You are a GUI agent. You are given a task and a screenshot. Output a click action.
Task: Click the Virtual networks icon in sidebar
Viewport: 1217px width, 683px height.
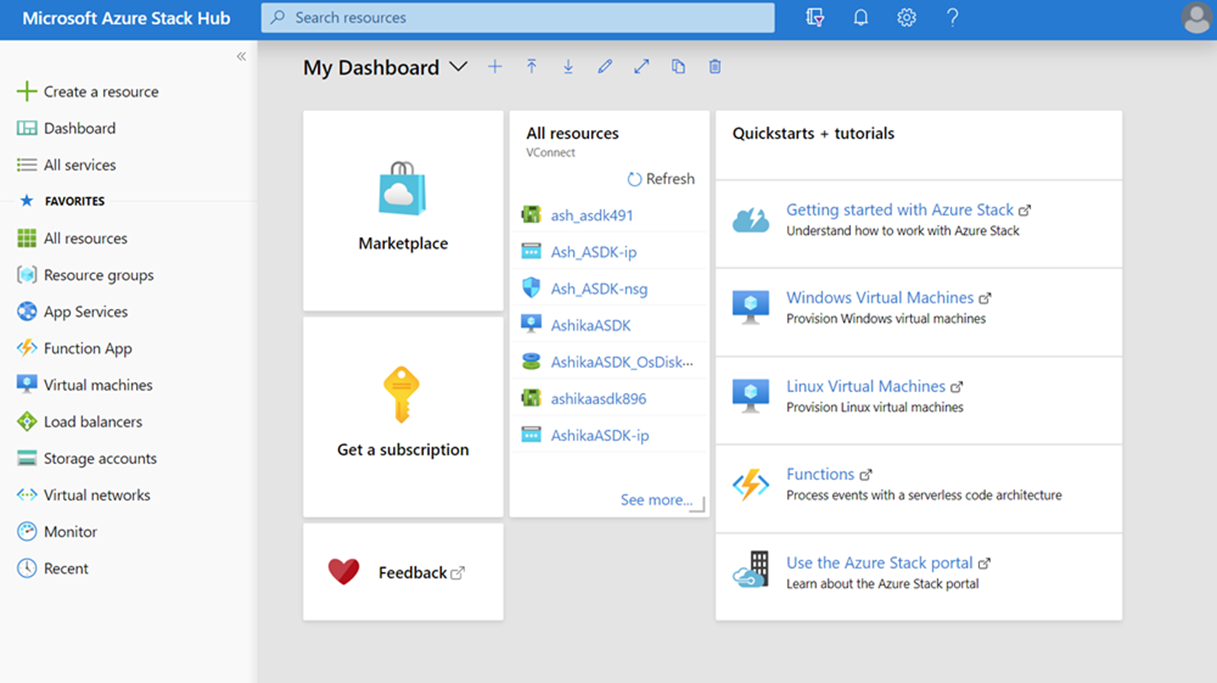27,495
